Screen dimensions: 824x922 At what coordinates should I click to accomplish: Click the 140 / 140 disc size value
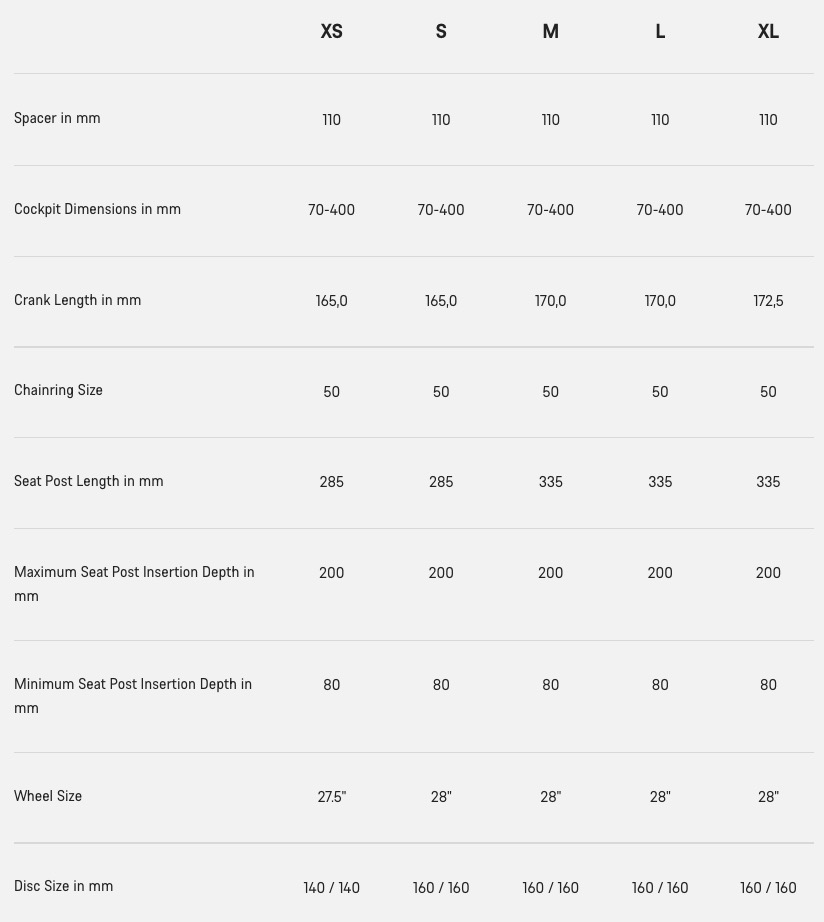(x=332, y=888)
